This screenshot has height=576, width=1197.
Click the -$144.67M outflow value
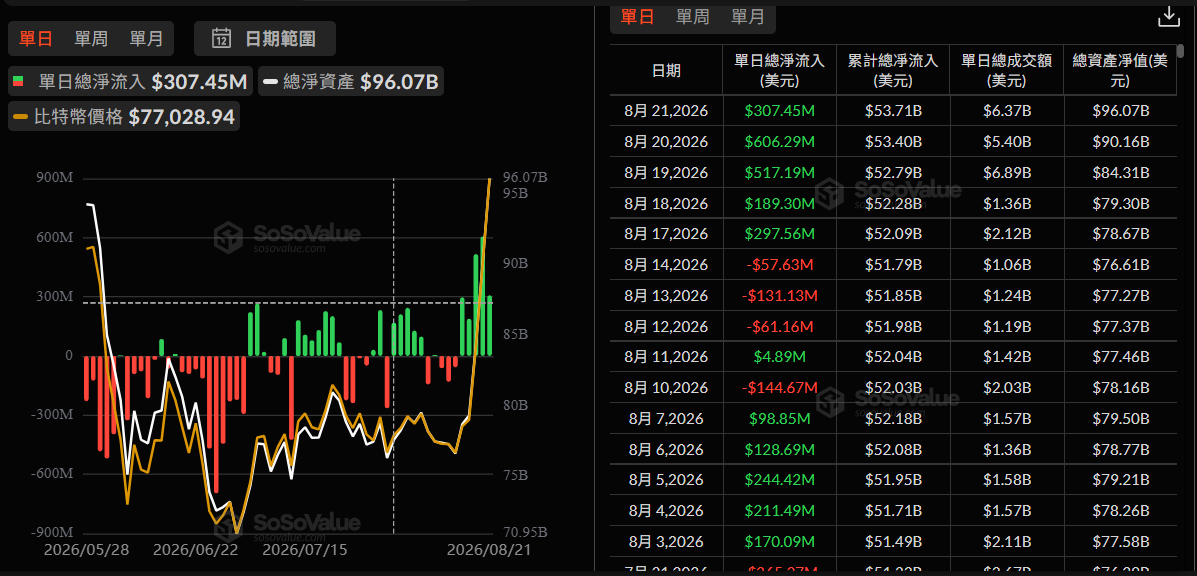779,388
